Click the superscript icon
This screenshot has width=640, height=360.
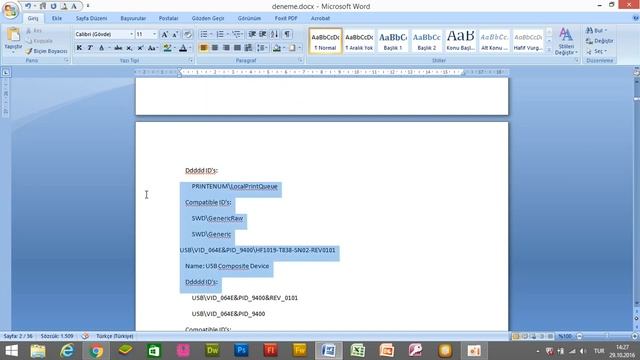[x=140, y=48]
